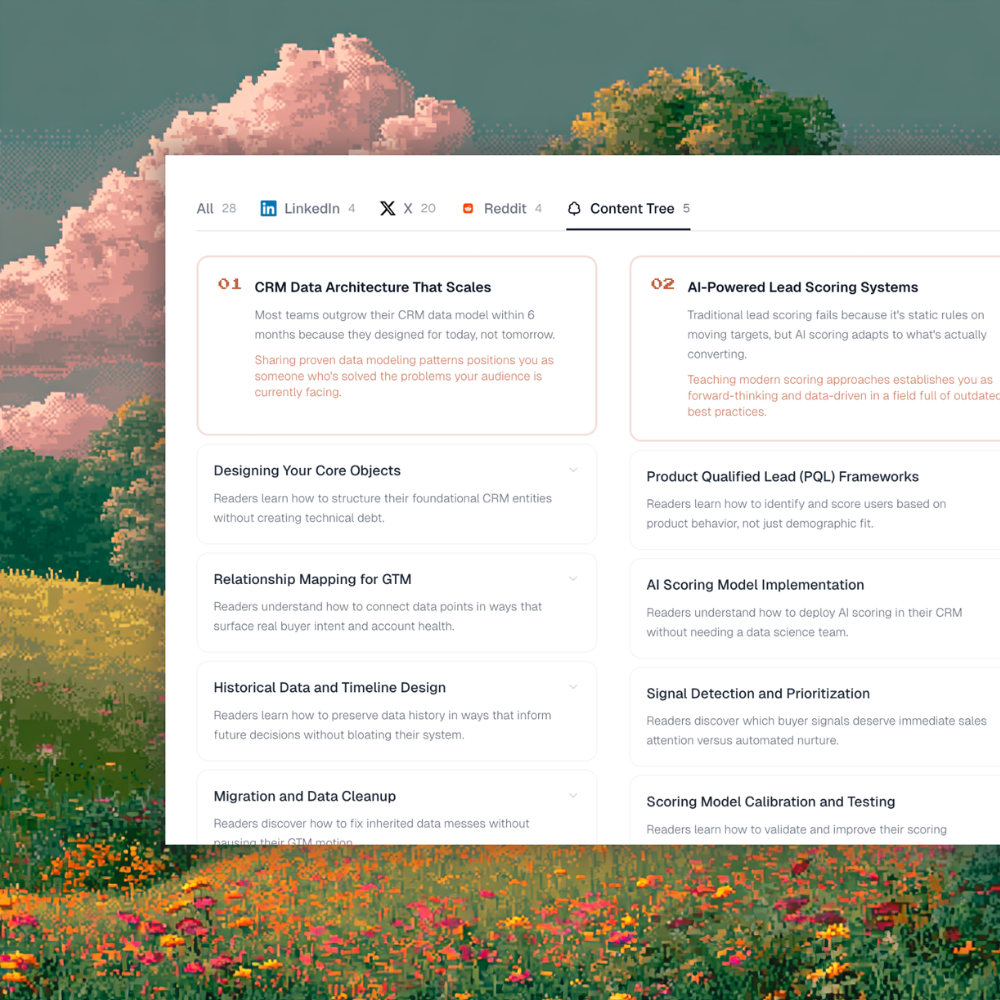The image size is (1000, 1000).
Task: Click the Content Tree count 5
Action: (686, 209)
